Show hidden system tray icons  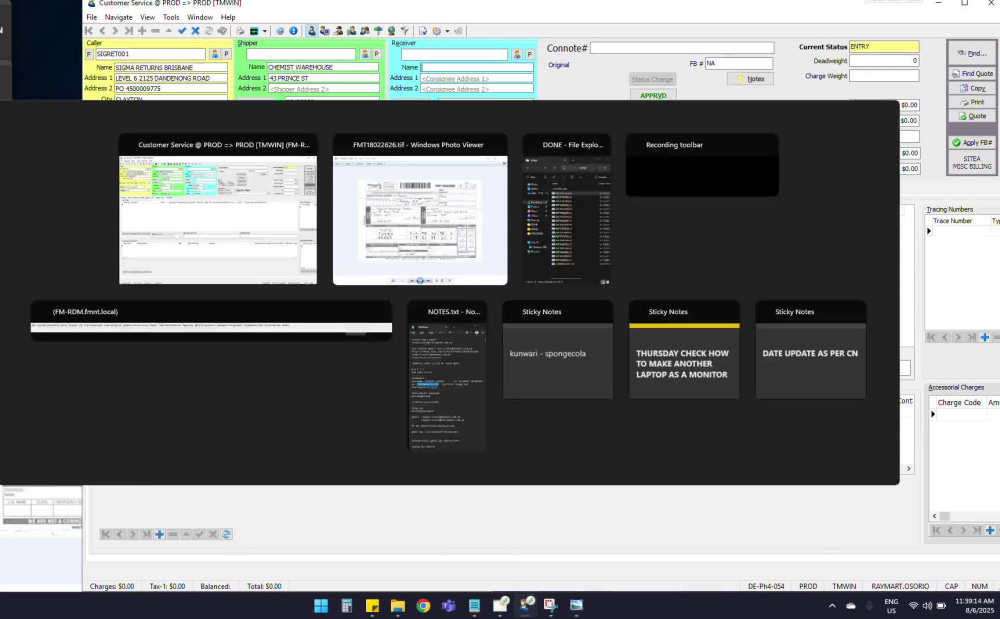click(832, 606)
